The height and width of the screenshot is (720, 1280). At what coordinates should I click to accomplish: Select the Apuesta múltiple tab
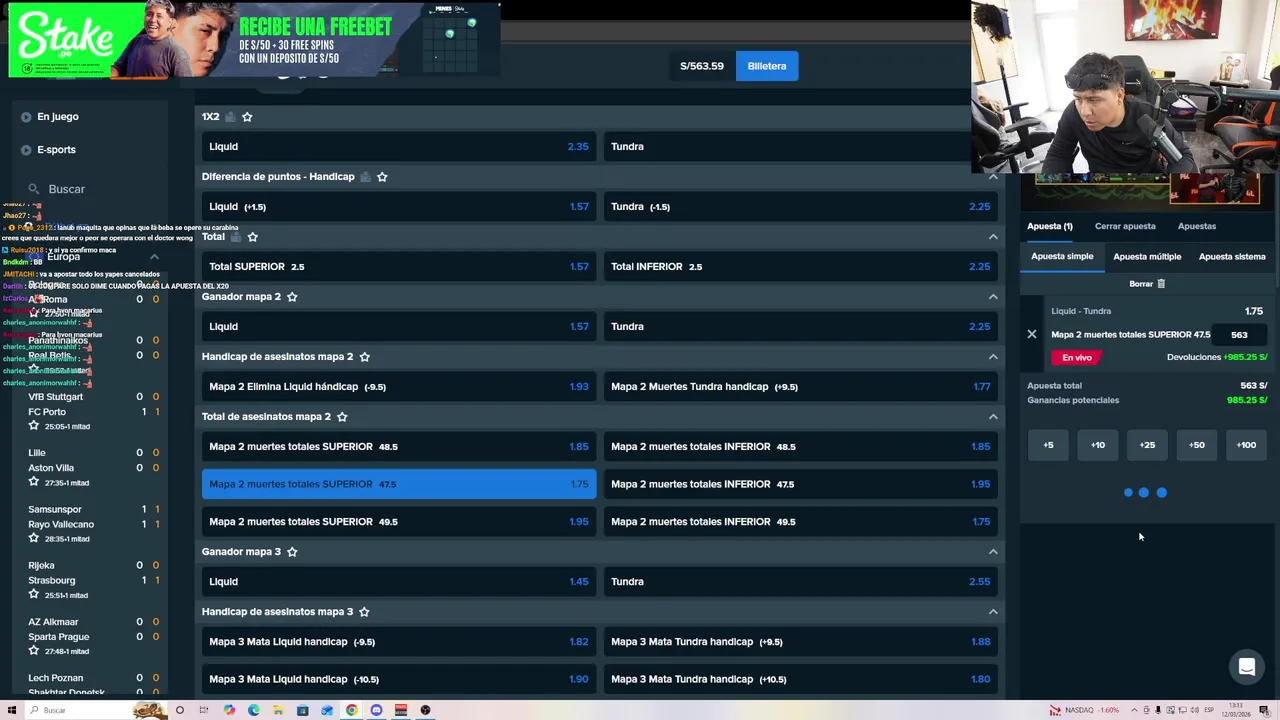click(x=1147, y=256)
